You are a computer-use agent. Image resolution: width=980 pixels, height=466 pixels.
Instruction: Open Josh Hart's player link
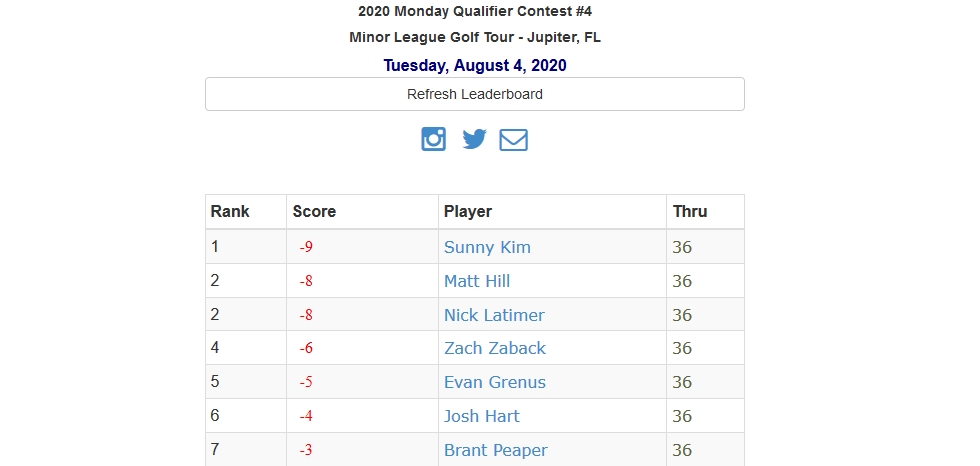(x=481, y=416)
